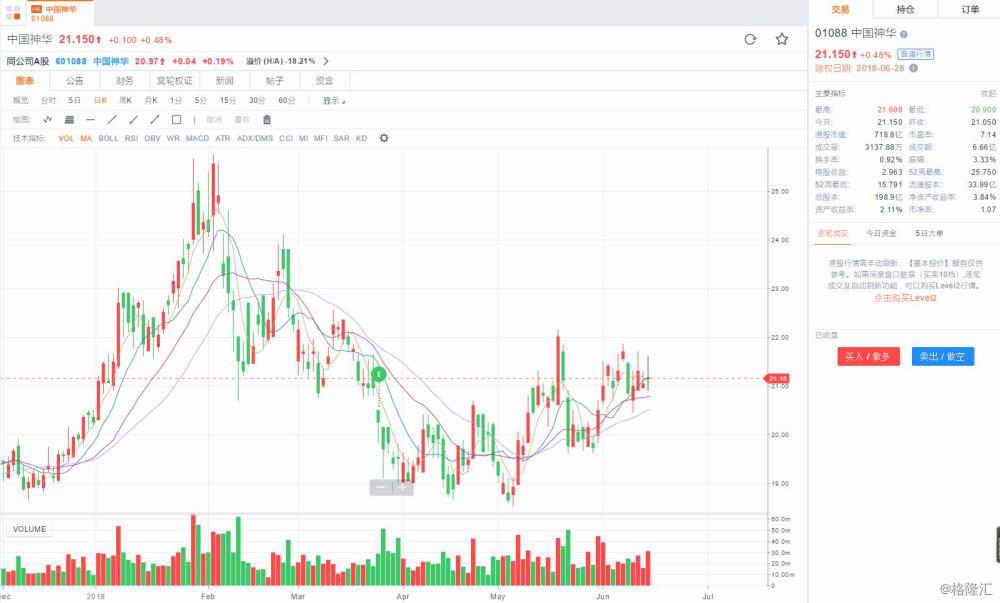Select the rectangle drawing tool

pos(177,119)
